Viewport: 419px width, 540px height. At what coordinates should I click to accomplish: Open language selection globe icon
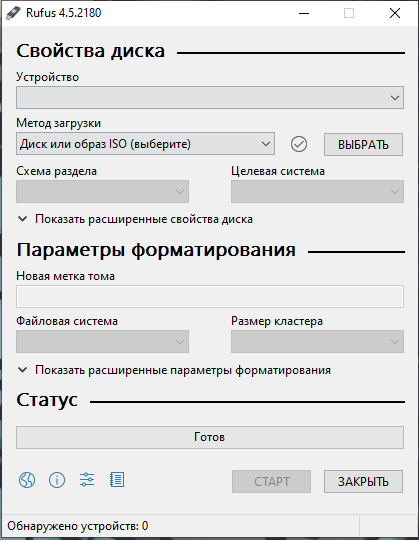click(27, 480)
